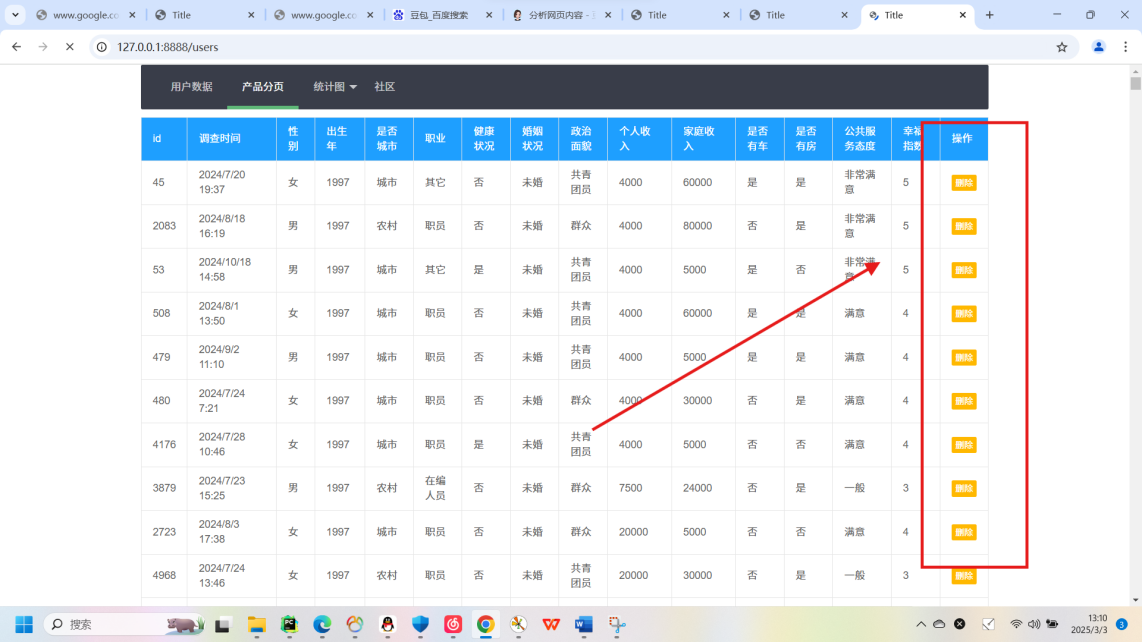
Task: Open QQ penguin app from the taskbar
Action: 387,625
